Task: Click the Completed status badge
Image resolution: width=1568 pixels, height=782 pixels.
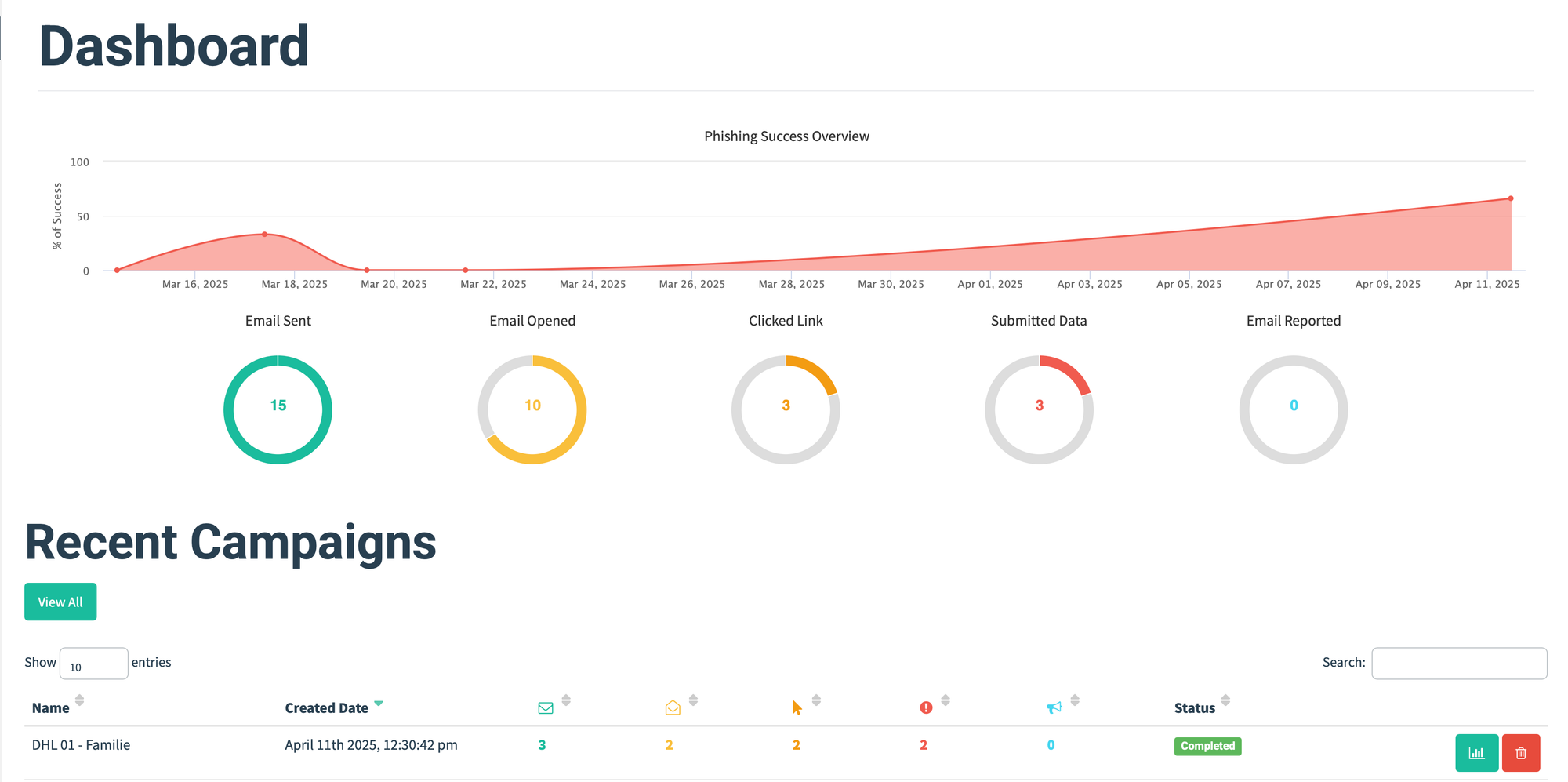Action: (x=1207, y=746)
